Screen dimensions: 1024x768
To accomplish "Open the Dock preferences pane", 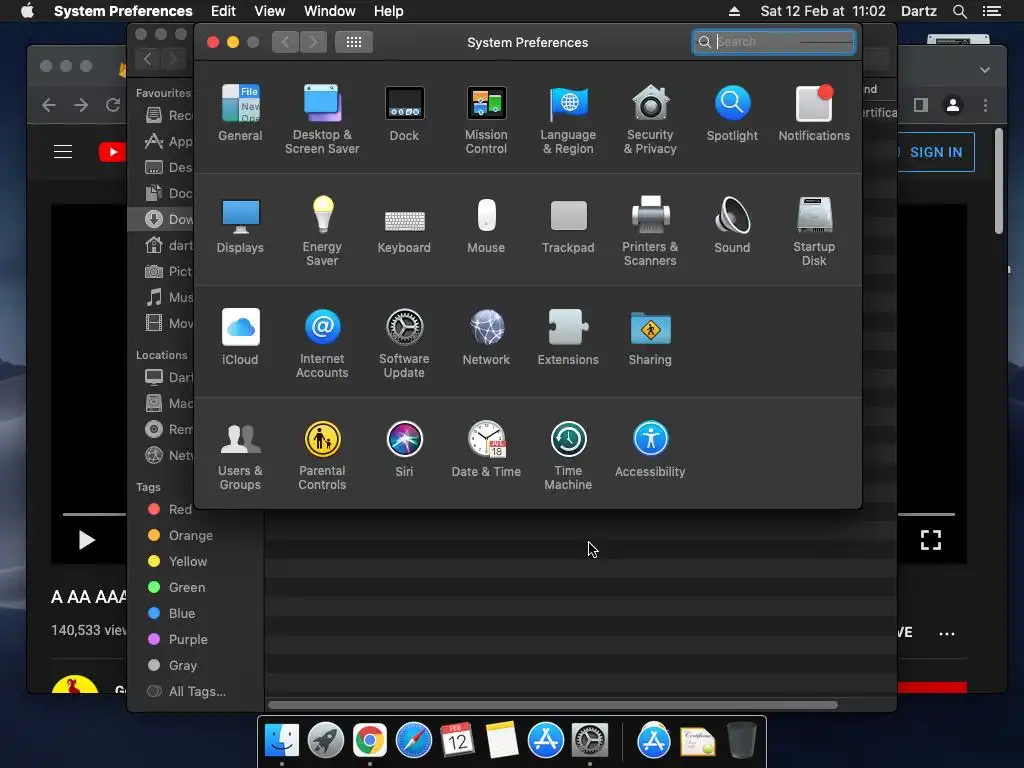I will coord(404,112).
